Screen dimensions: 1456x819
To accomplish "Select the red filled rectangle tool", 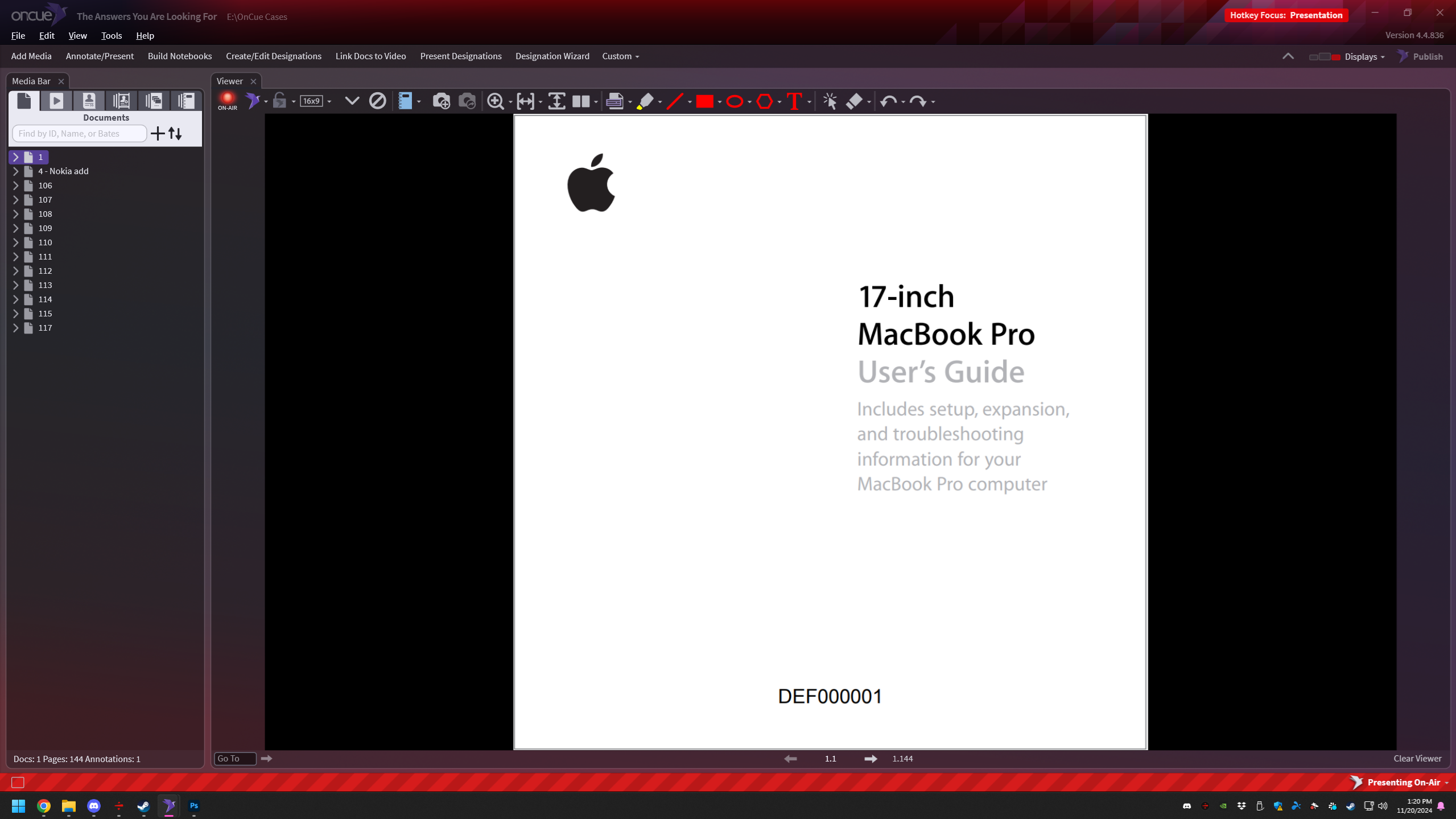I will (704, 101).
